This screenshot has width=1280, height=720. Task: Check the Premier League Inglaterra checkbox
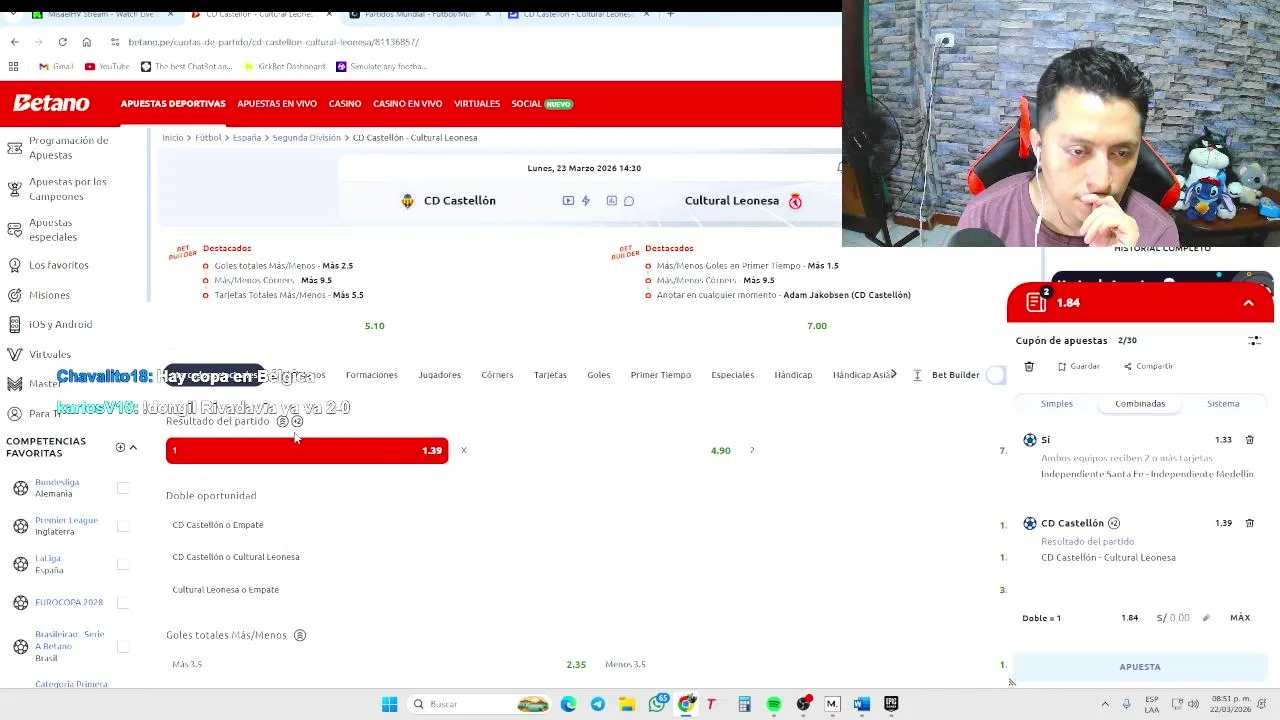click(123, 526)
